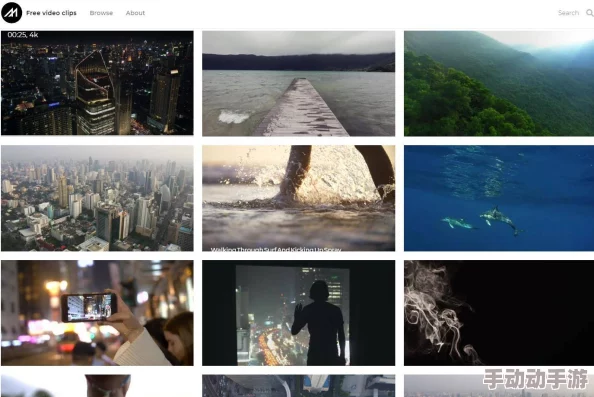Open the hazy daytime city aerial clip
Viewport: 594px width, 397px height.
97,198
